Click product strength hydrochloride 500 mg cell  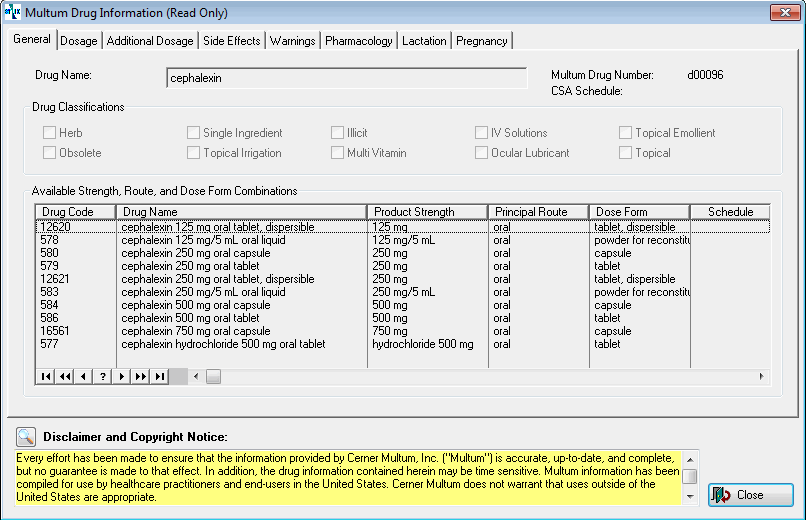tap(423, 344)
